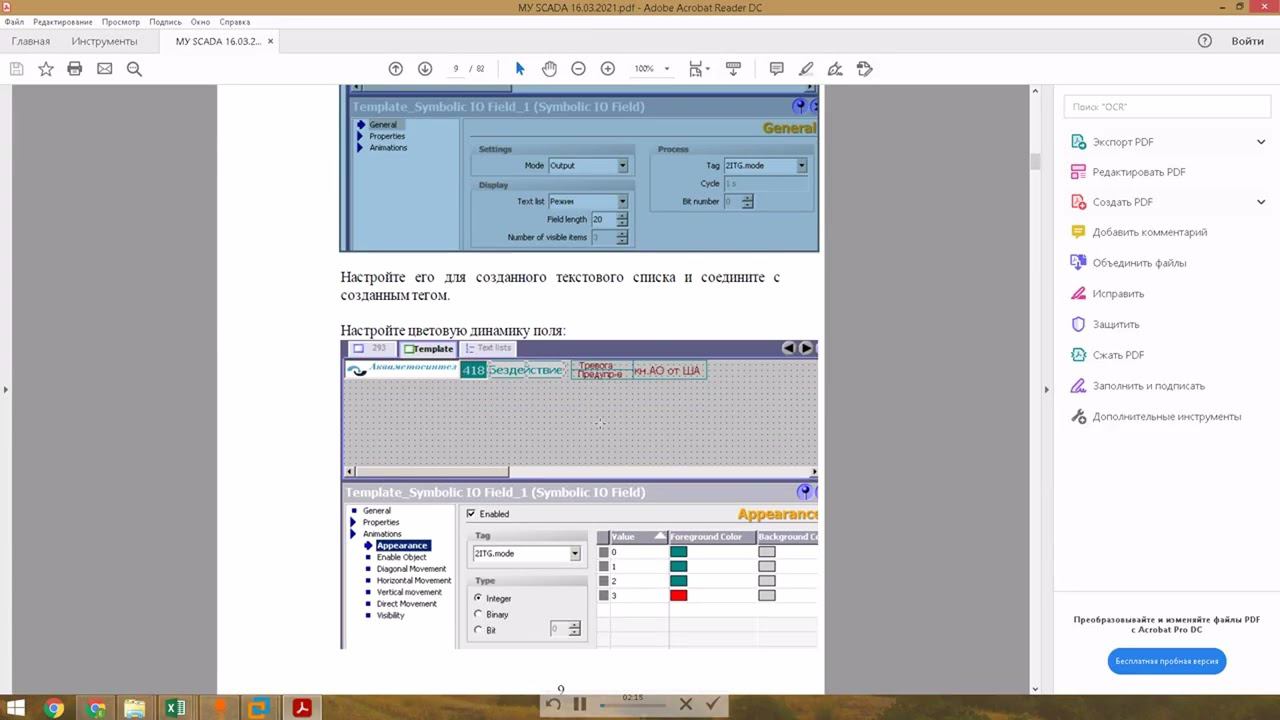Send the file by email icon
The height and width of the screenshot is (720, 1280).
pos(105,69)
